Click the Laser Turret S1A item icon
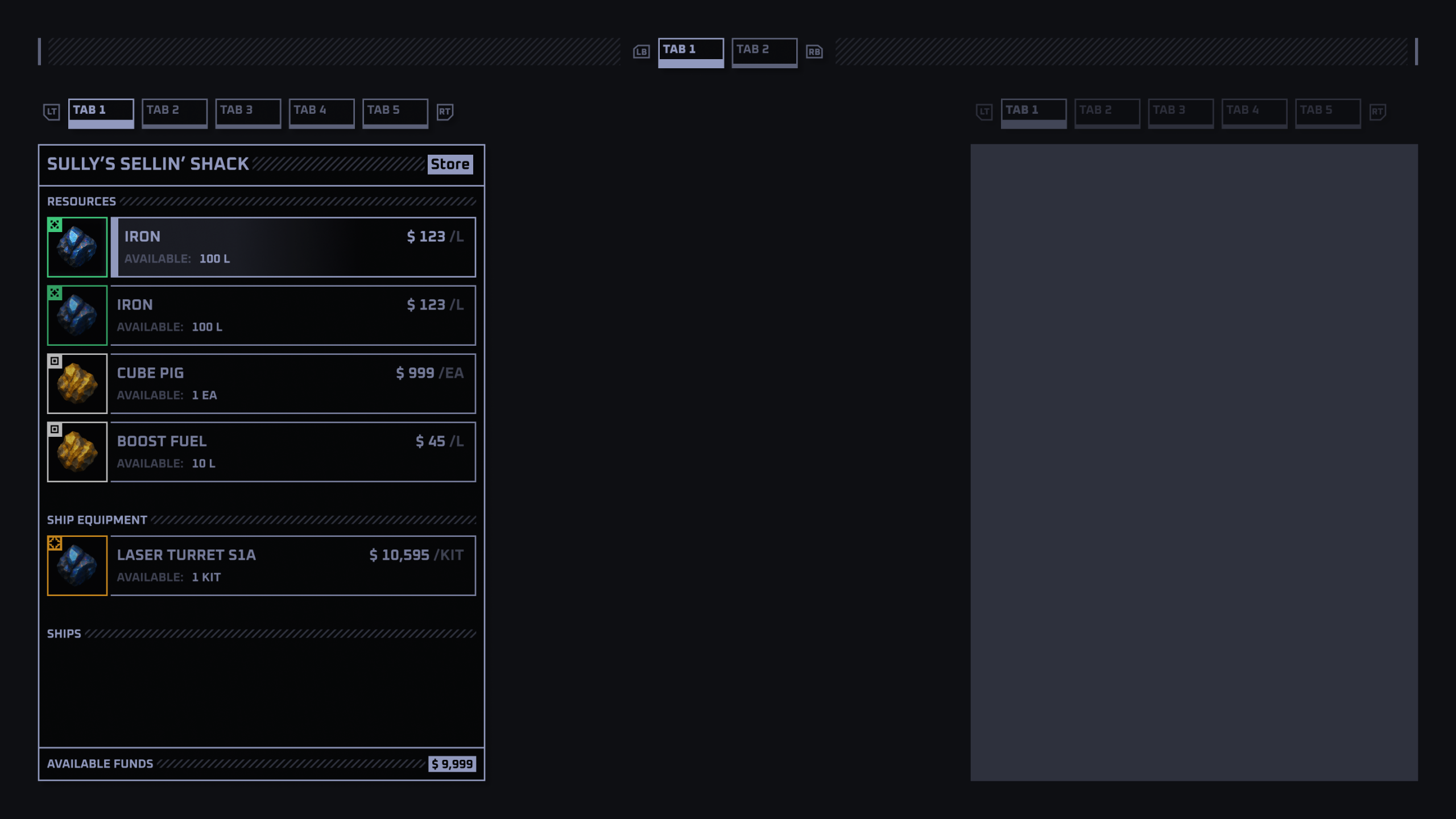The width and height of the screenshot is (1456, 819). pos(77,565)
